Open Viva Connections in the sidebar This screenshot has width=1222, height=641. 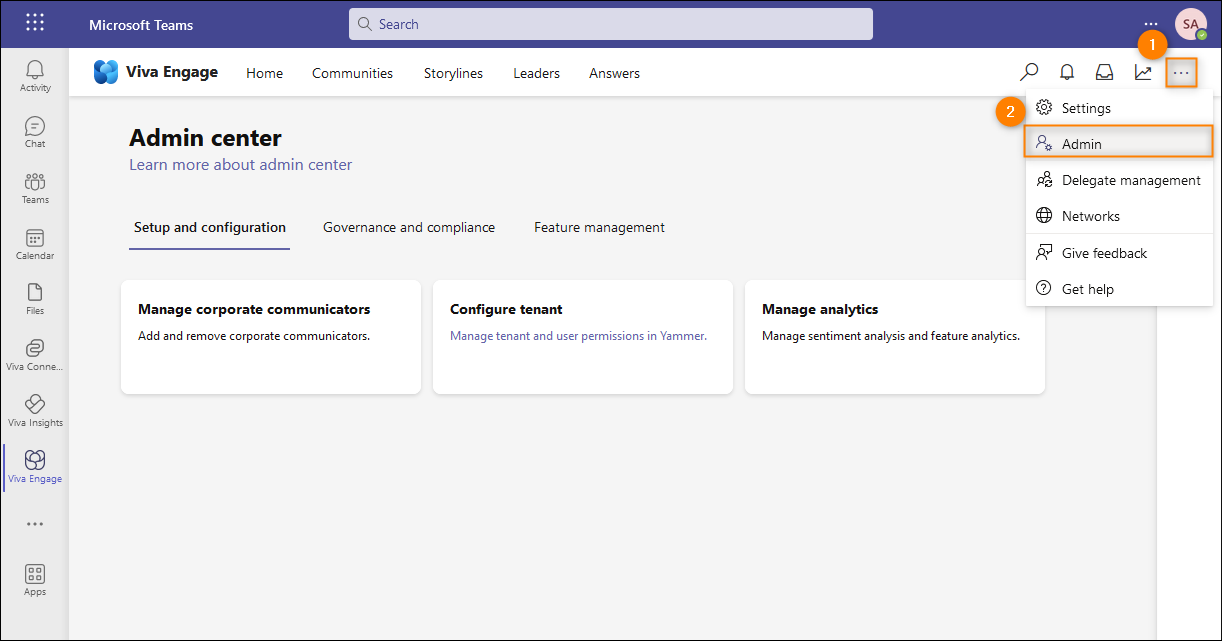pyautogui.click(x=35, y=355)
